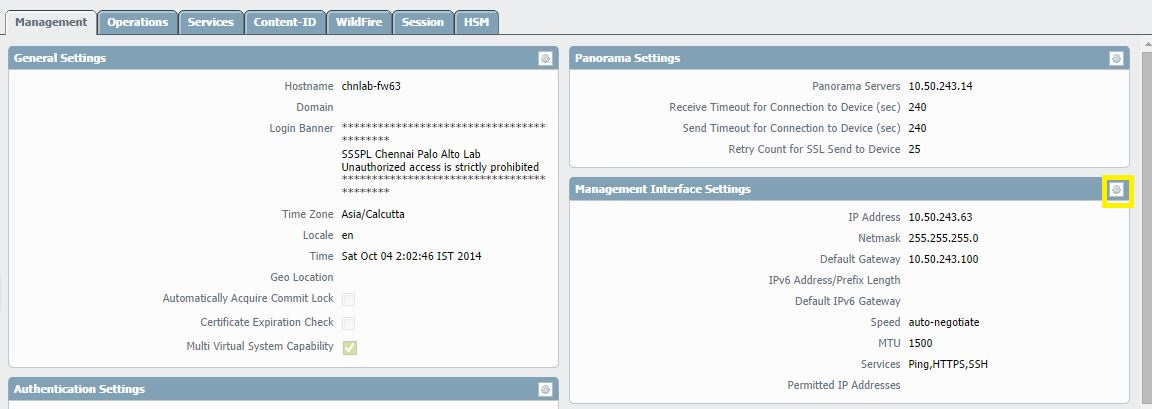This screenshot has width=1152, height=409.
Task: Click the Login Banner text SSSPL Chennai
Action: 411,154
